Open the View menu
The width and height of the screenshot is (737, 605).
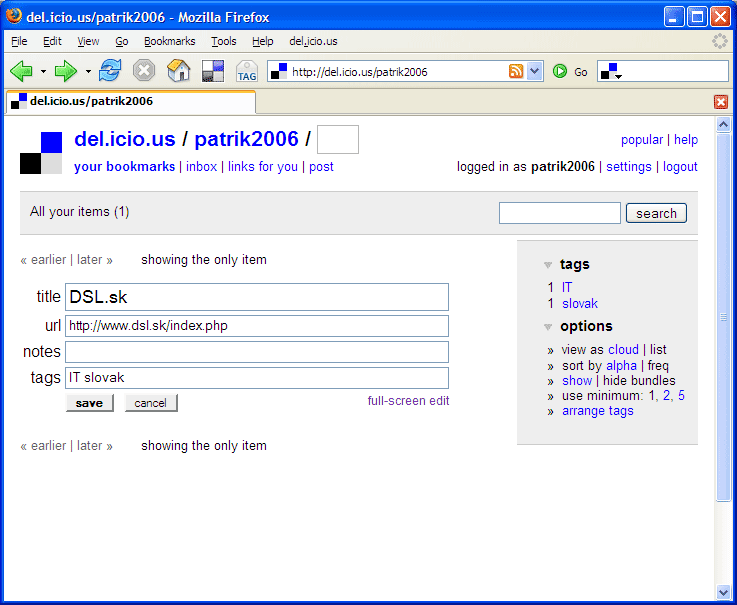point(88,41)
